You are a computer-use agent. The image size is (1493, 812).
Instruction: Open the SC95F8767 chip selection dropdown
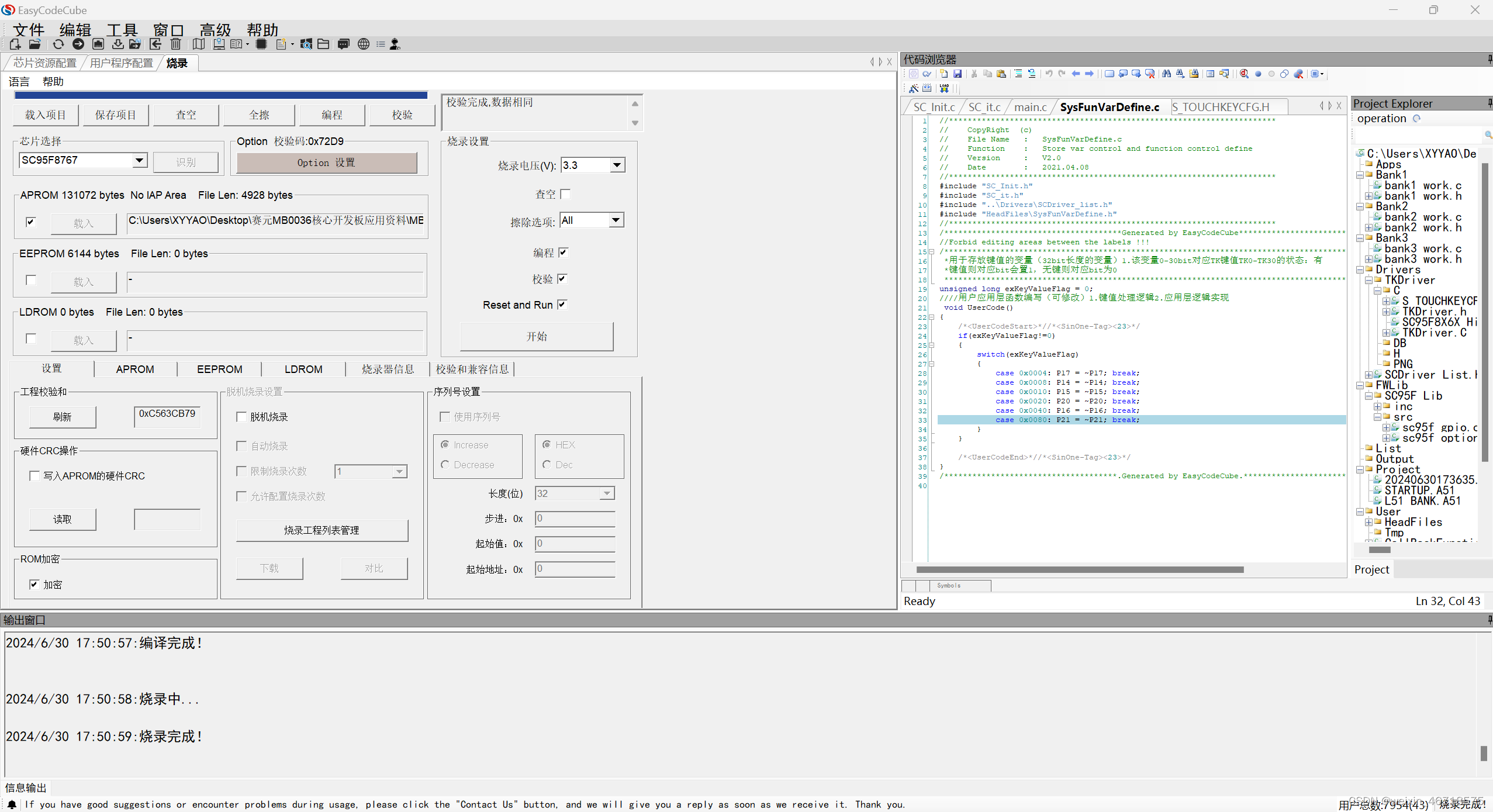[139, 160]
